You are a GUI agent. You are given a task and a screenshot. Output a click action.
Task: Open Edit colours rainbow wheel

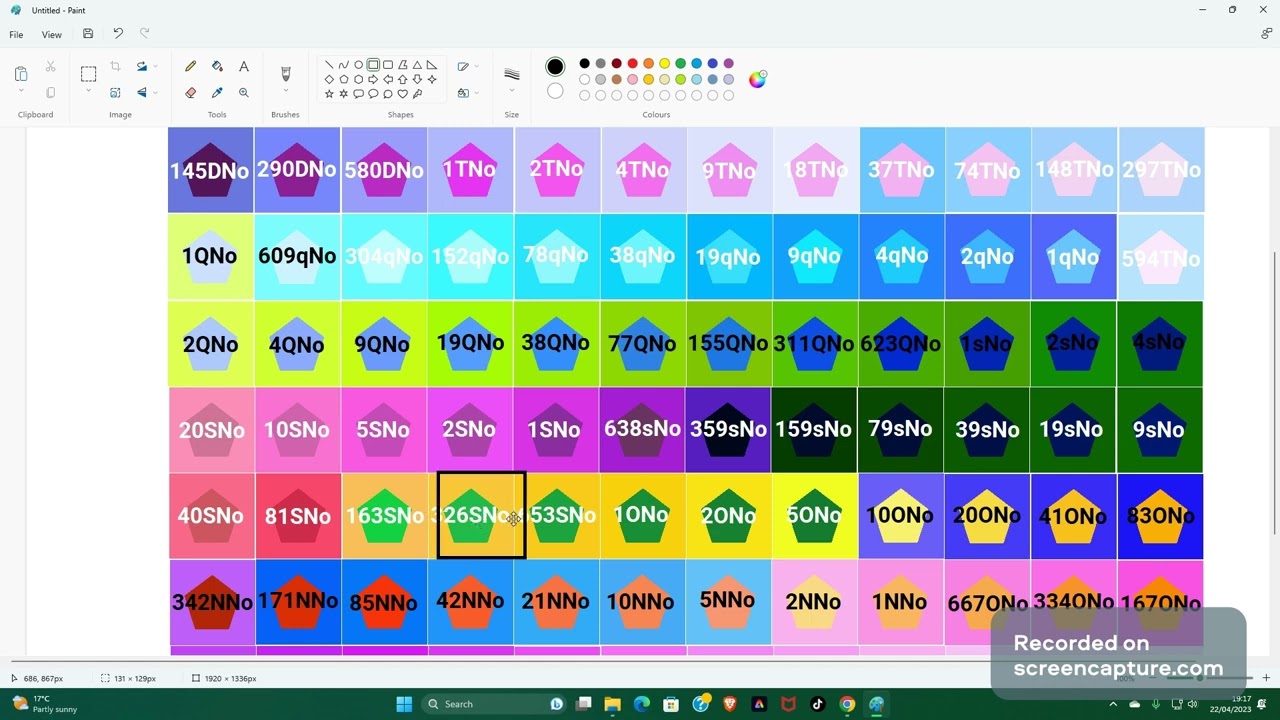pyautogui.click(x=757, y=79)
